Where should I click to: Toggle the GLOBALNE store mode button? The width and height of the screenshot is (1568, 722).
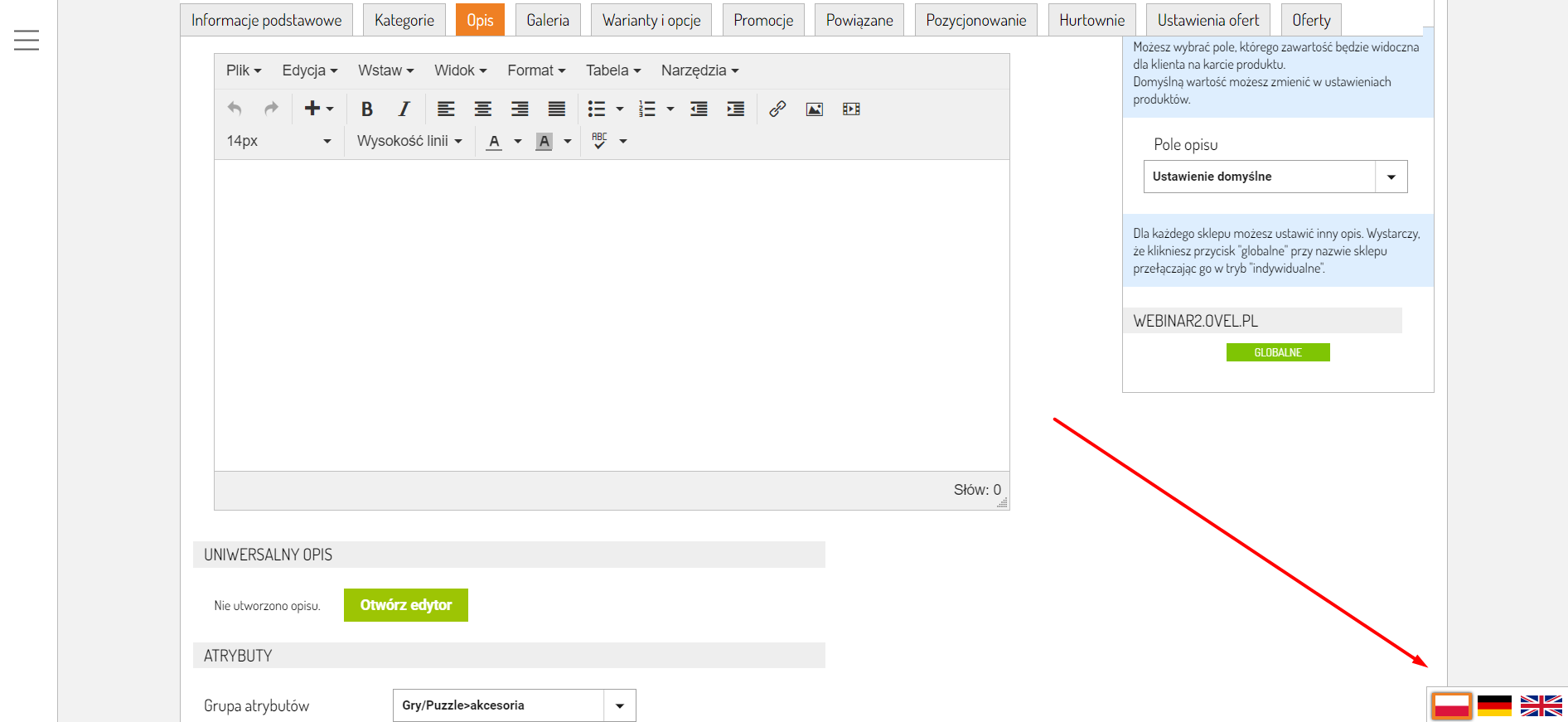[x=1278, y=352]
